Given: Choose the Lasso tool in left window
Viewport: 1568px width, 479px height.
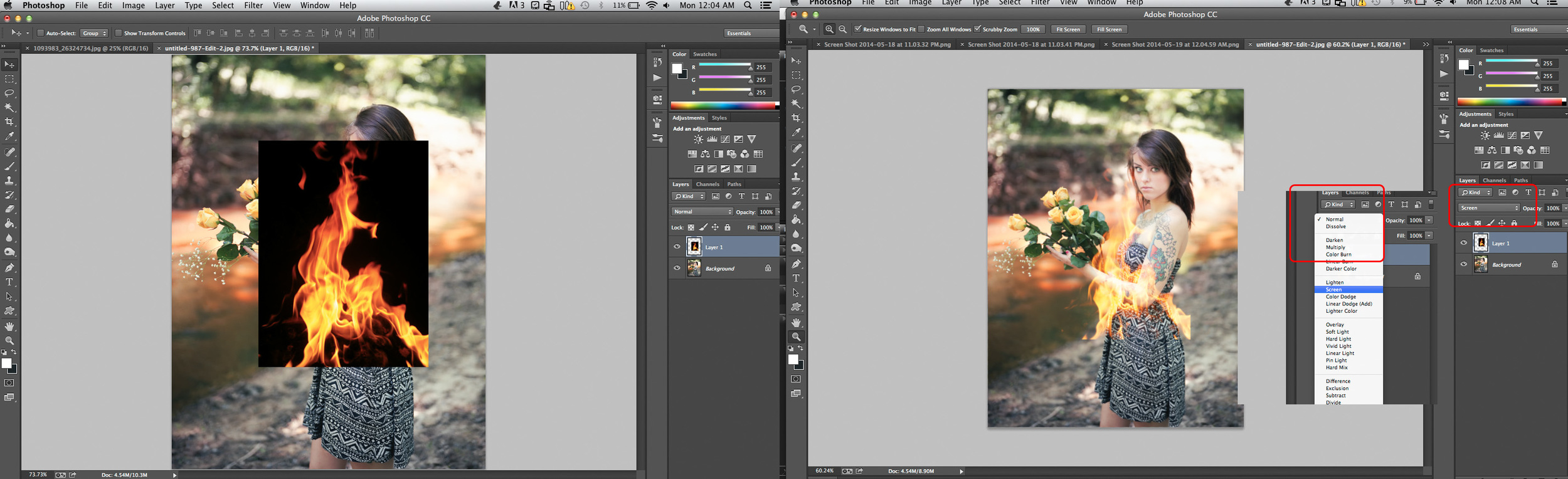Looking at the screenshot, I should [x=9, y=93].
